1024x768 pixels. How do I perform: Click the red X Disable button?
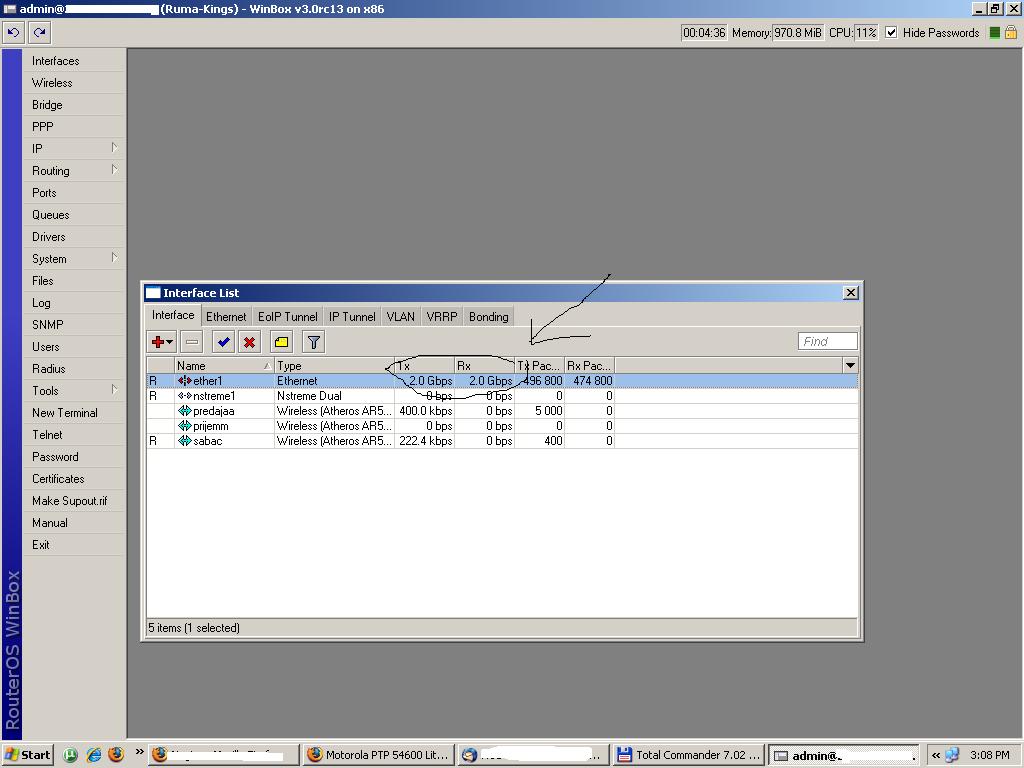[x=249, y=342]
